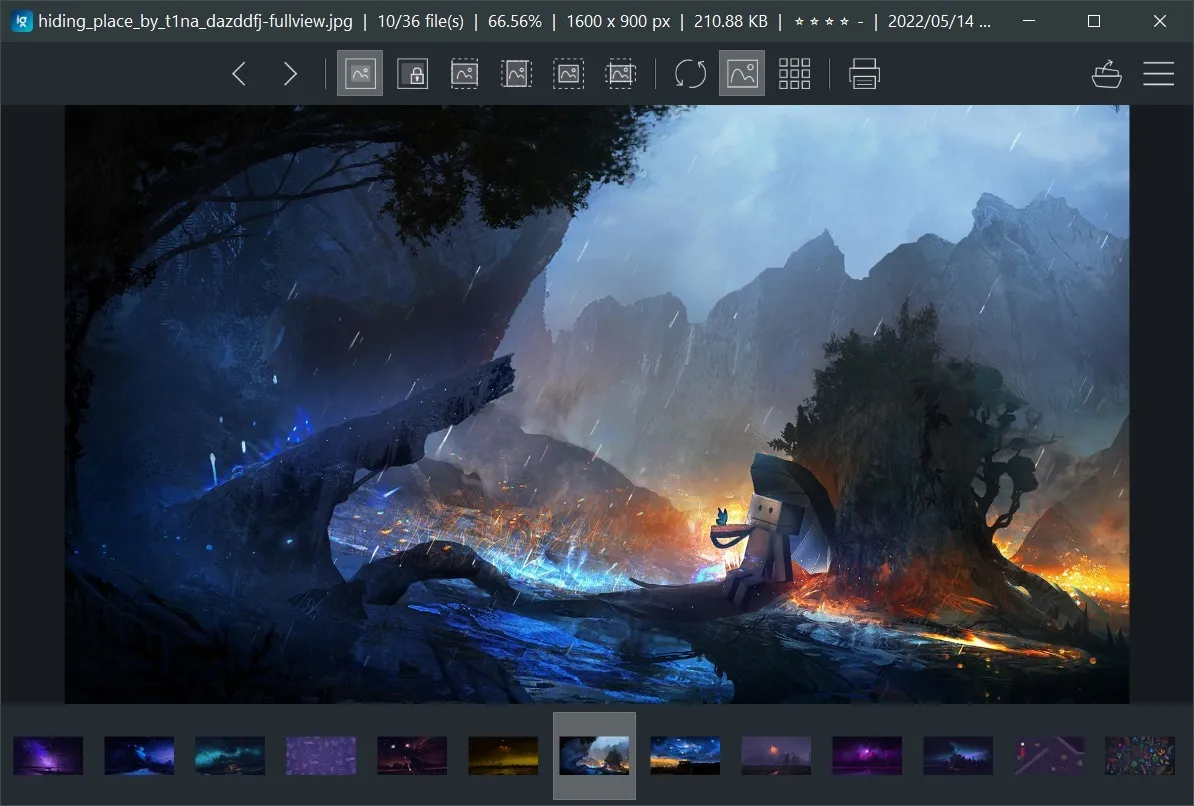This screenshot has height=806, width=1194.
Task: Open the dark blue night road thumbnail
Action: (x=139, y=755)
